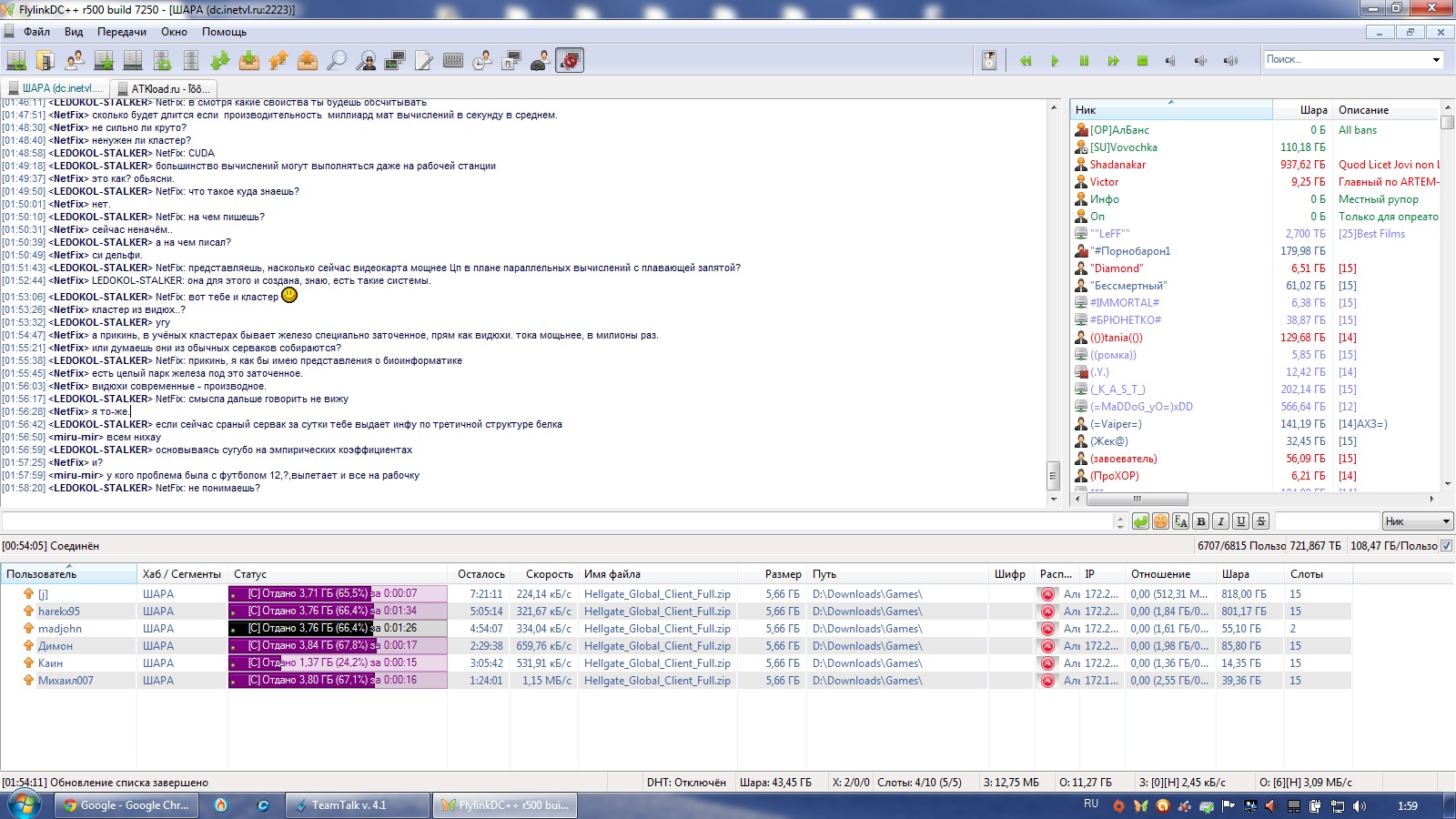Open the Ник filter type dropdown
This screenshot has width=1456, height=819.
1417,521
